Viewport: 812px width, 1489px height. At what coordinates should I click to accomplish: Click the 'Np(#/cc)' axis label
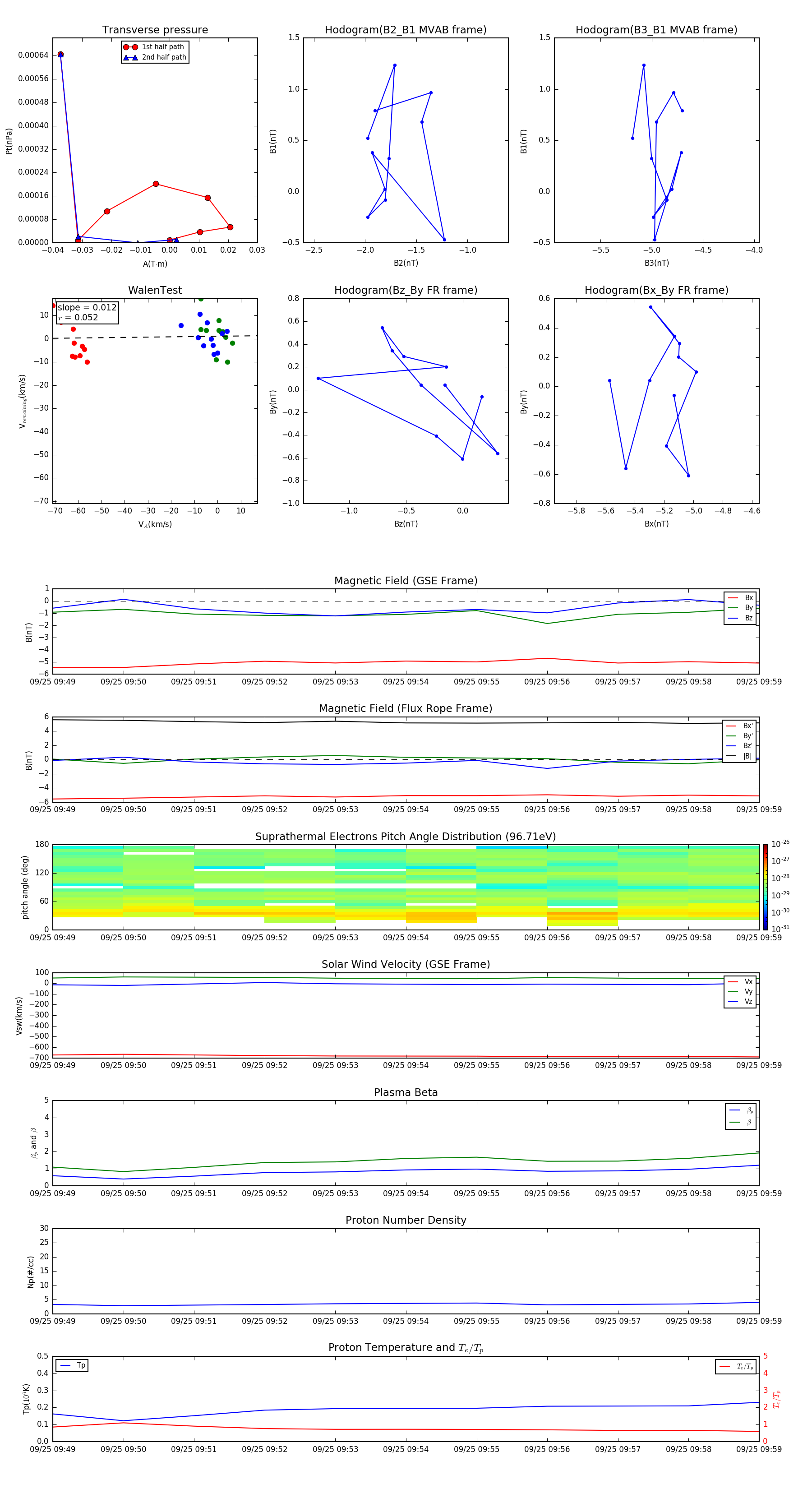click(31, 1272)
